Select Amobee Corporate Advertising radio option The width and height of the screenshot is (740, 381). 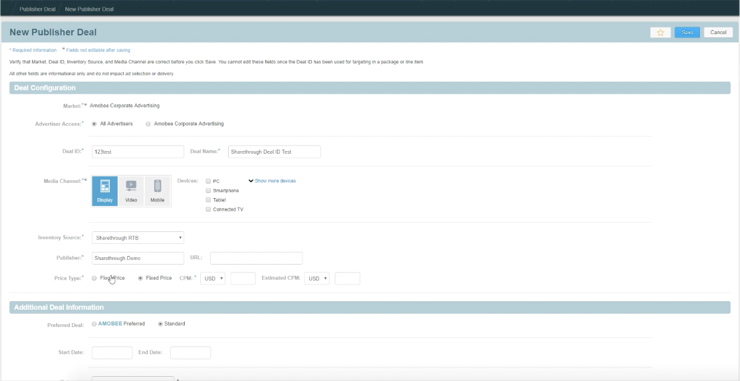click(x=148, y=124)
